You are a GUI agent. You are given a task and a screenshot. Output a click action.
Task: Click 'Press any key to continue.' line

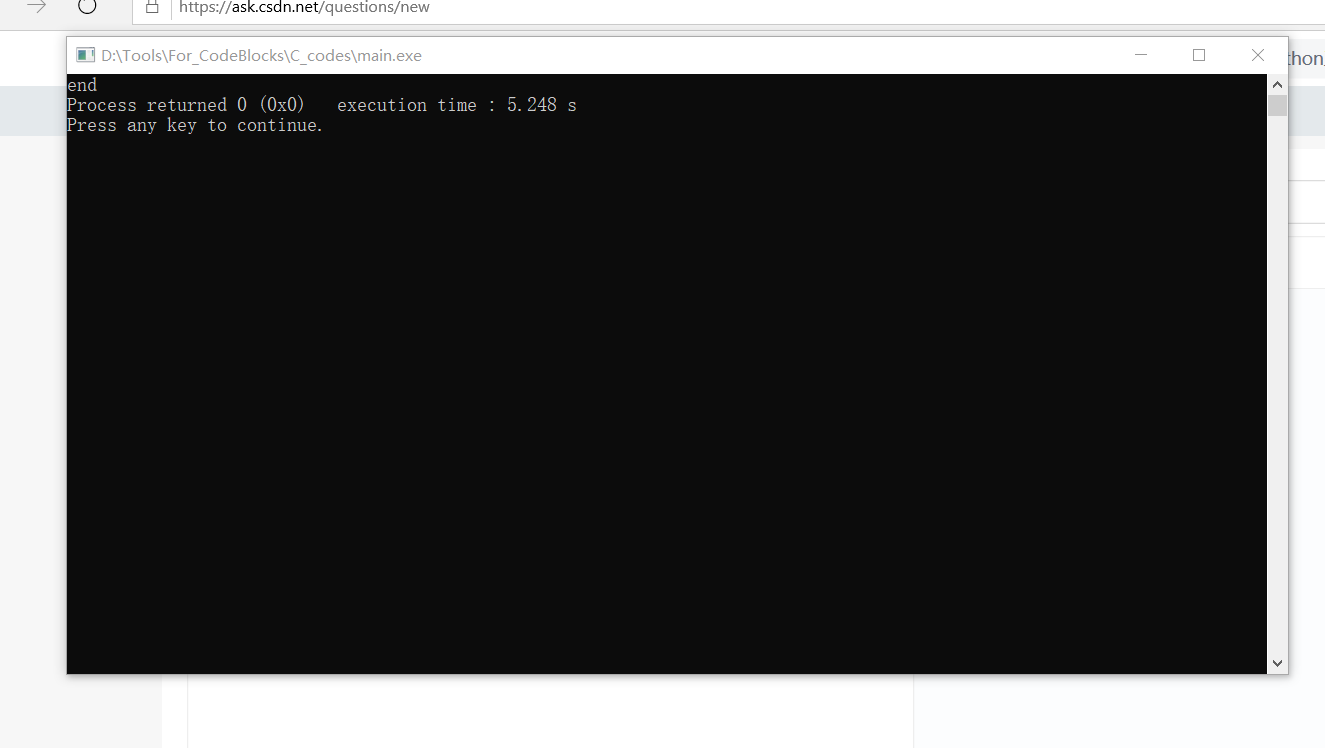tap(195, 125)
